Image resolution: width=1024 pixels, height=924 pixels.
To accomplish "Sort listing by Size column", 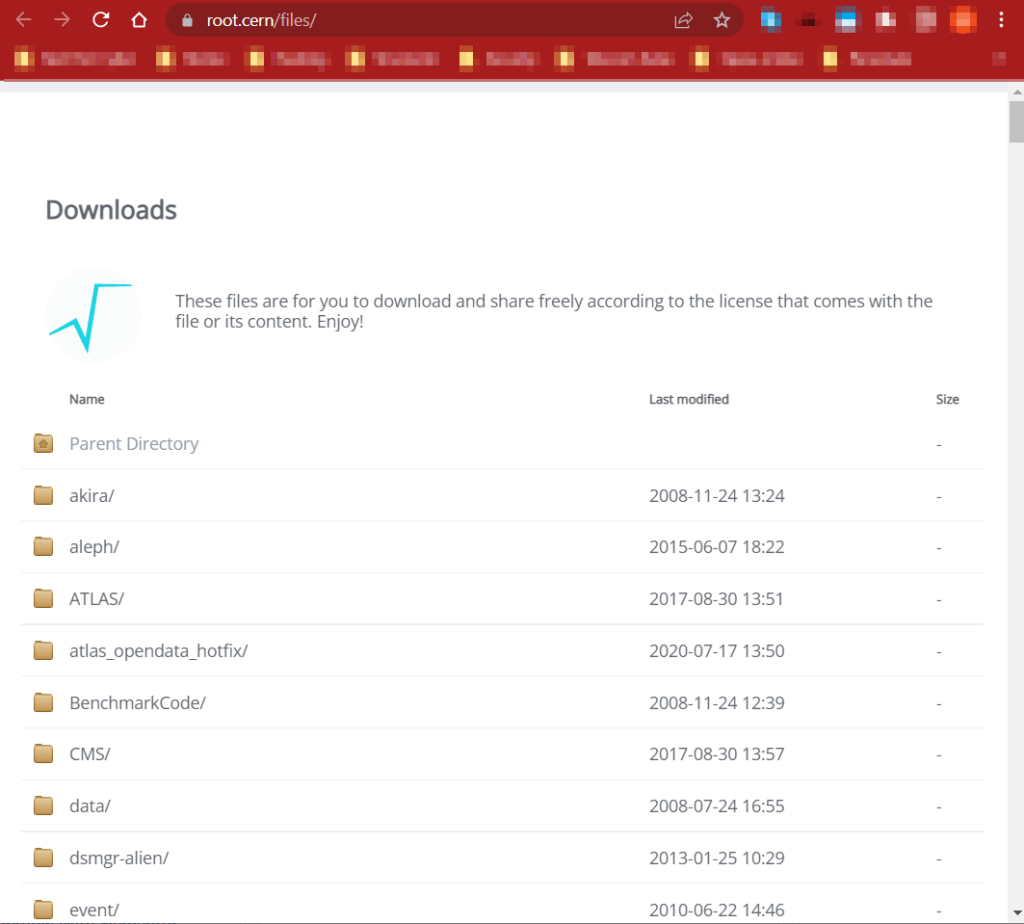I will coord(947,399).
